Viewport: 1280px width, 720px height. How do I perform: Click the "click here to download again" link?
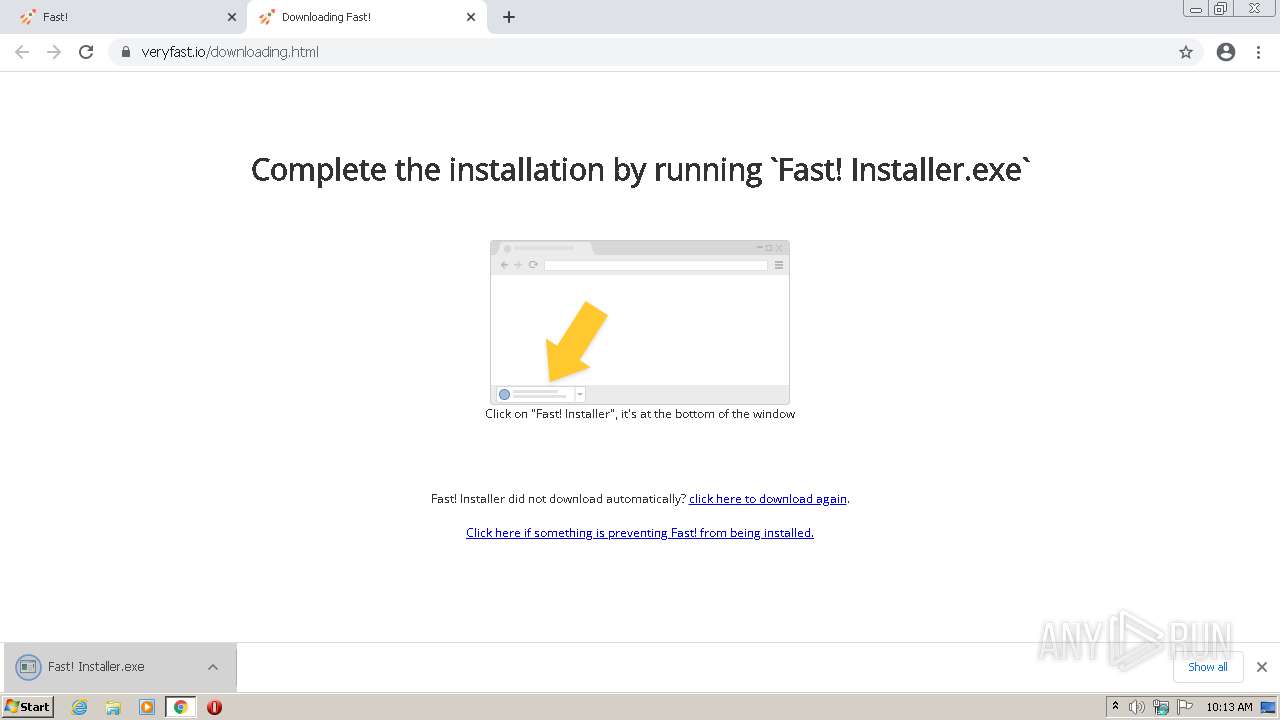tap(768, 499)
